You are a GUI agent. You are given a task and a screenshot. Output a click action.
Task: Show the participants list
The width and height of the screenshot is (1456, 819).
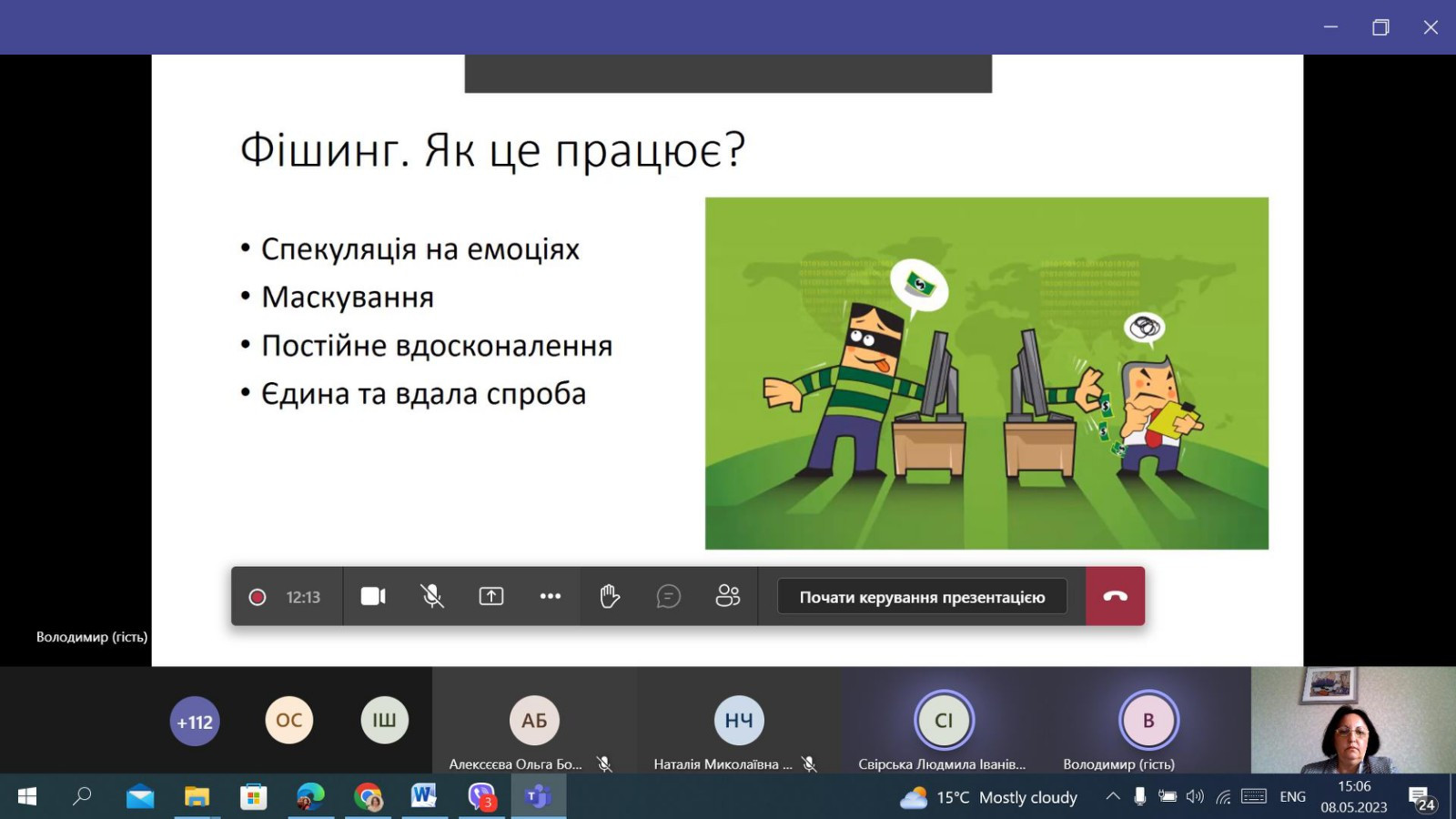pyautogui.click(x=728, y=596)
